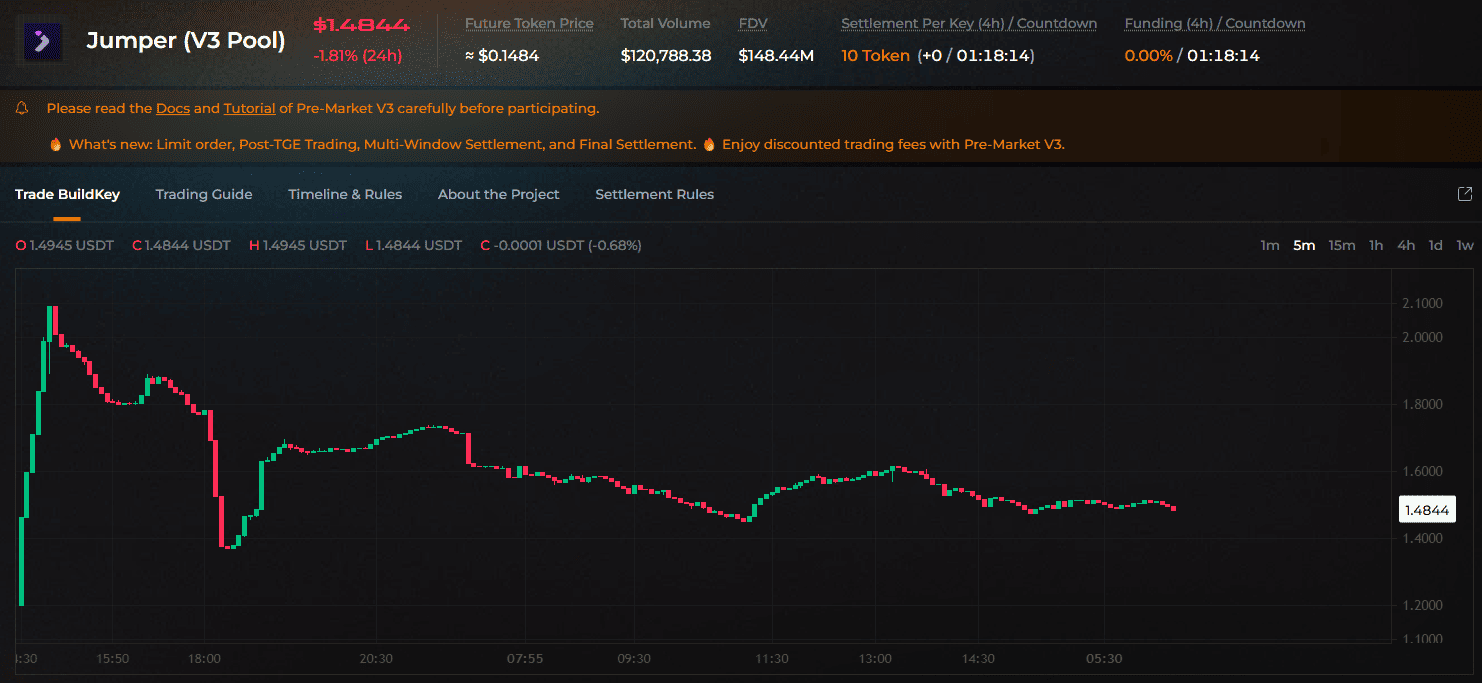Select the 1w chart interval
This screenshot has width=1482, height=683.
pyautogui.click(x=1465, y=245)
